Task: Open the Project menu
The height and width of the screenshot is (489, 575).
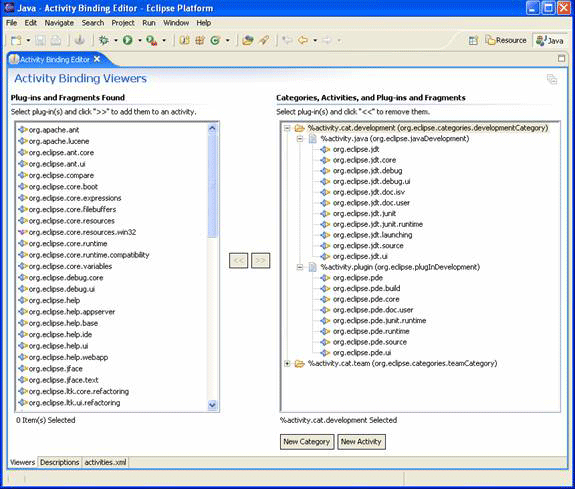Action: click(123, 23)
